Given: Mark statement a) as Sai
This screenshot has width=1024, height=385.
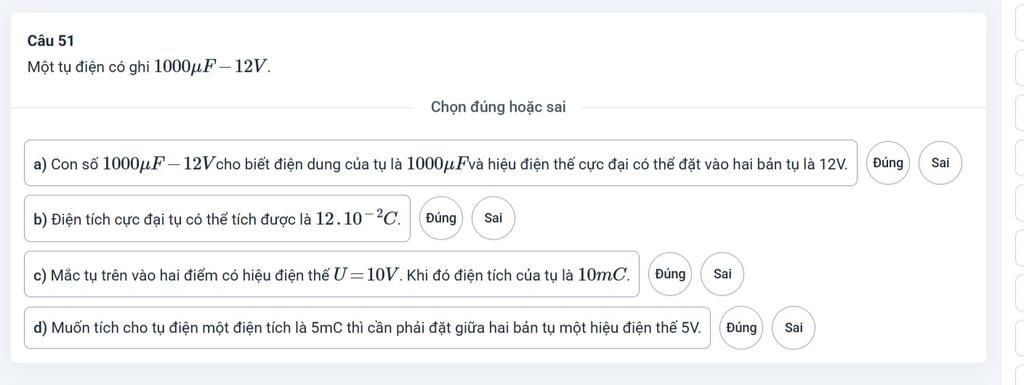Looking at the screenshot, I should pyautogui.click(x=940, y=163).
